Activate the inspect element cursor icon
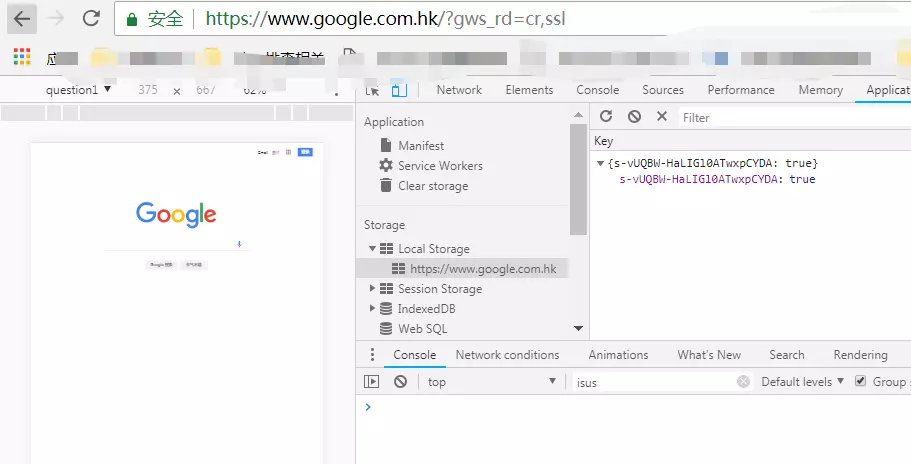 372,91
